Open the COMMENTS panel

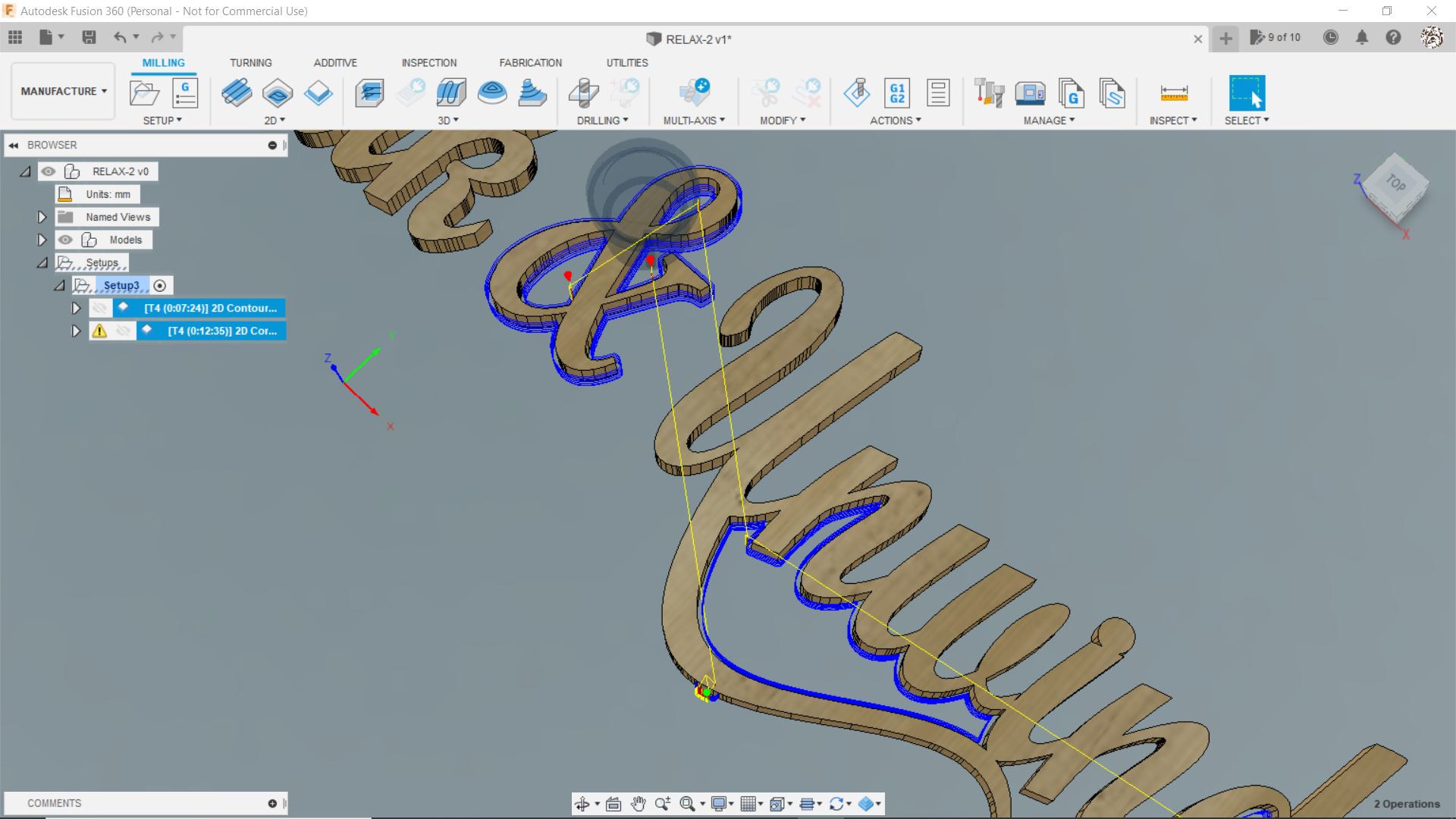tap(54, 802)
